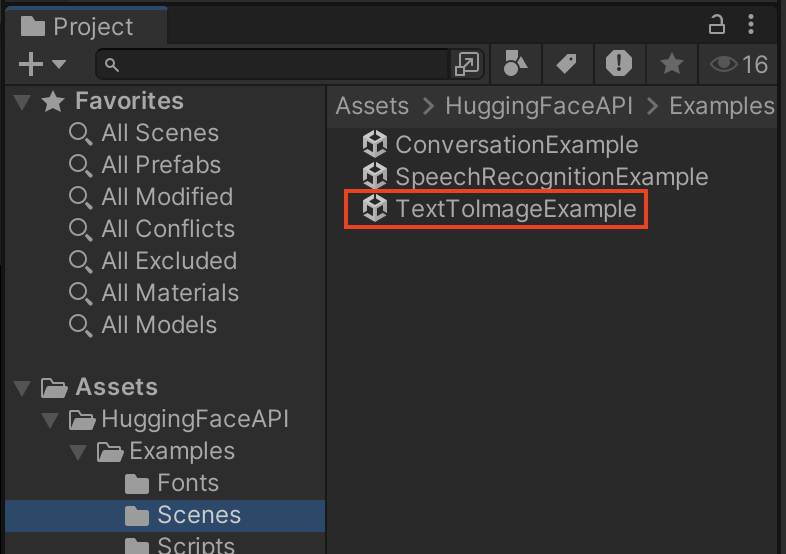Collapse the Favorites section
Image resolution: width=786 pixels, height=554 pixels.
pos(23,101)
